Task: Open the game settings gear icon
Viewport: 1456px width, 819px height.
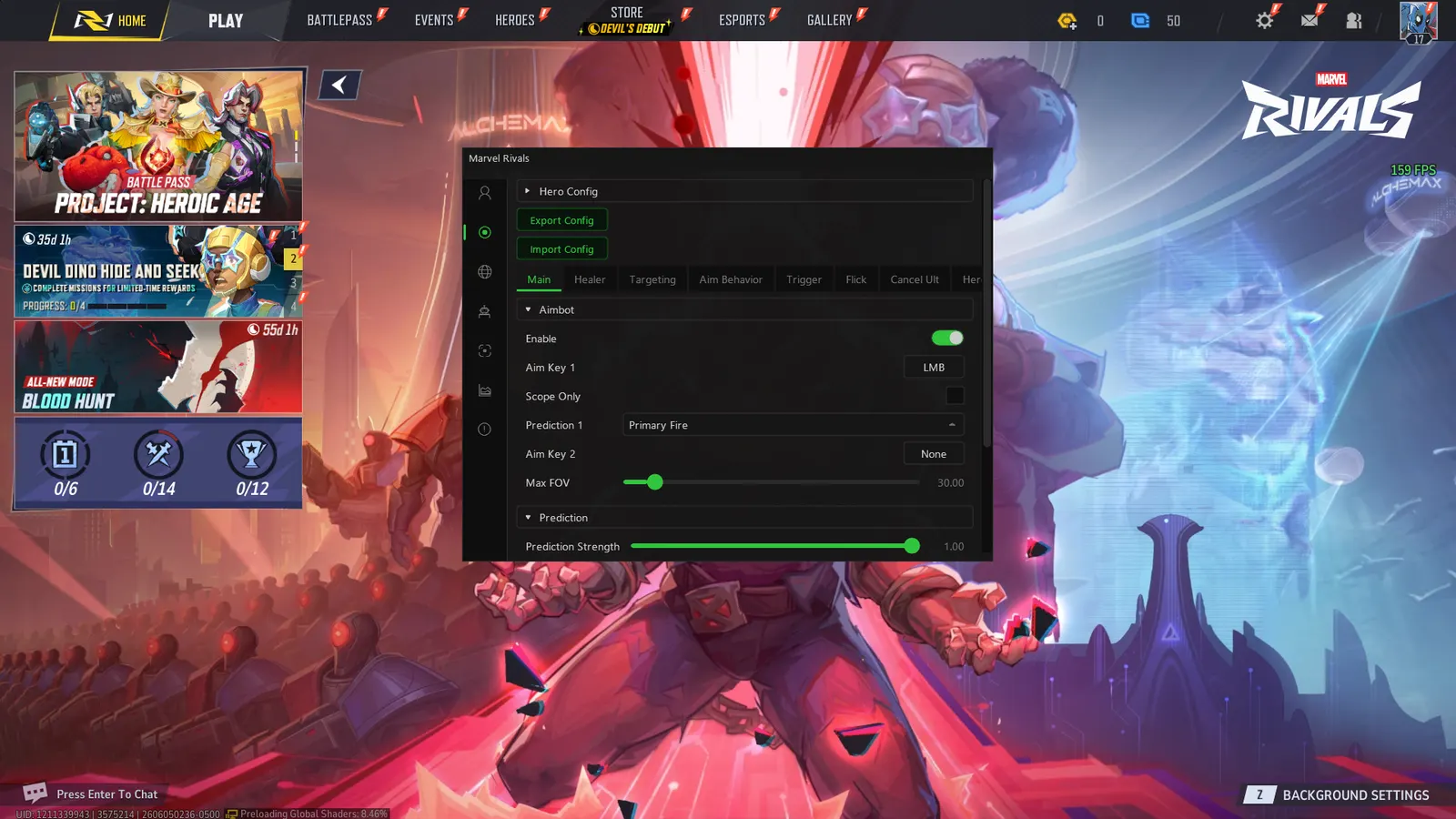Action: [1264, 20]
